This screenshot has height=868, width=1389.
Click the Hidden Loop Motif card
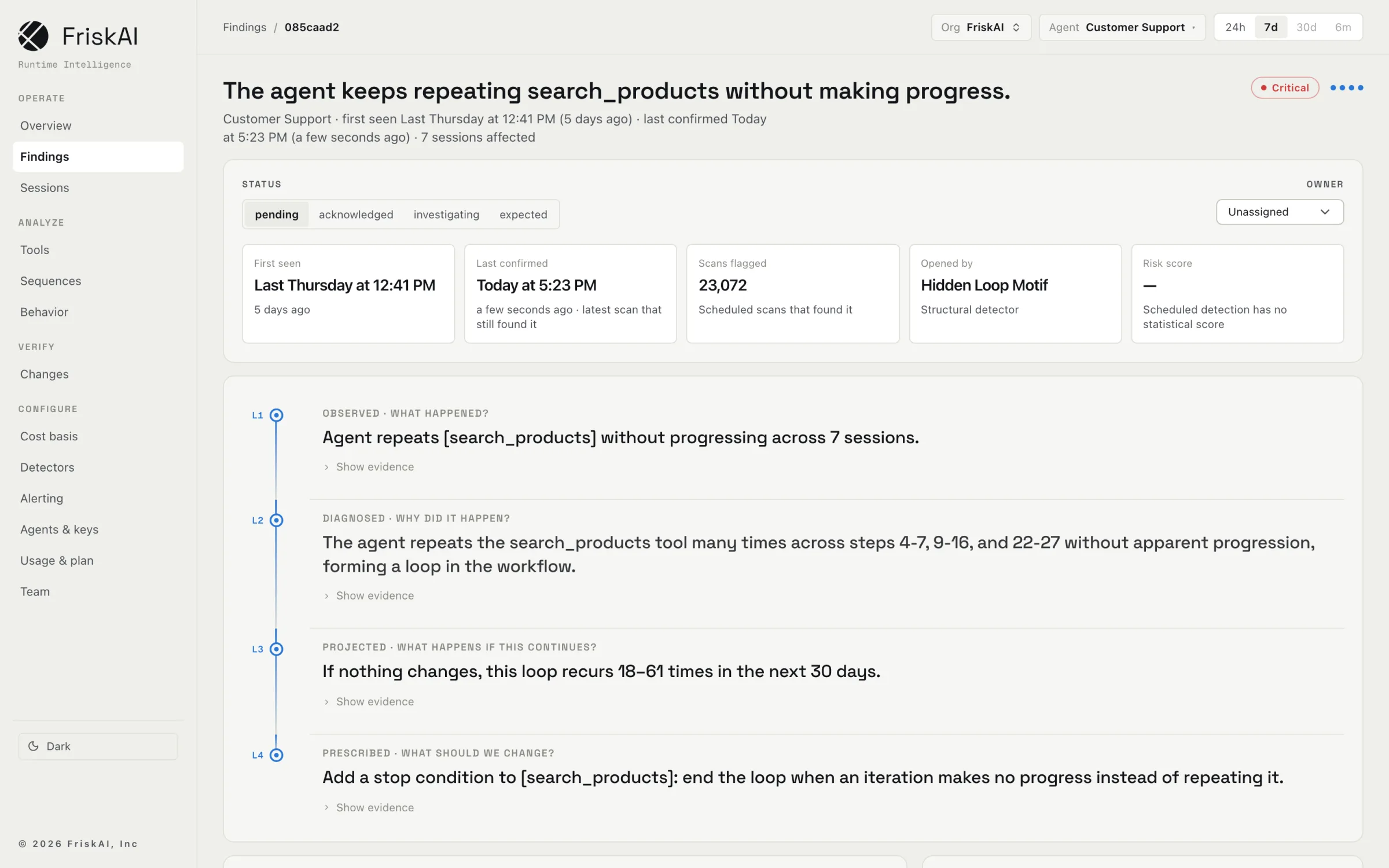1015,293
